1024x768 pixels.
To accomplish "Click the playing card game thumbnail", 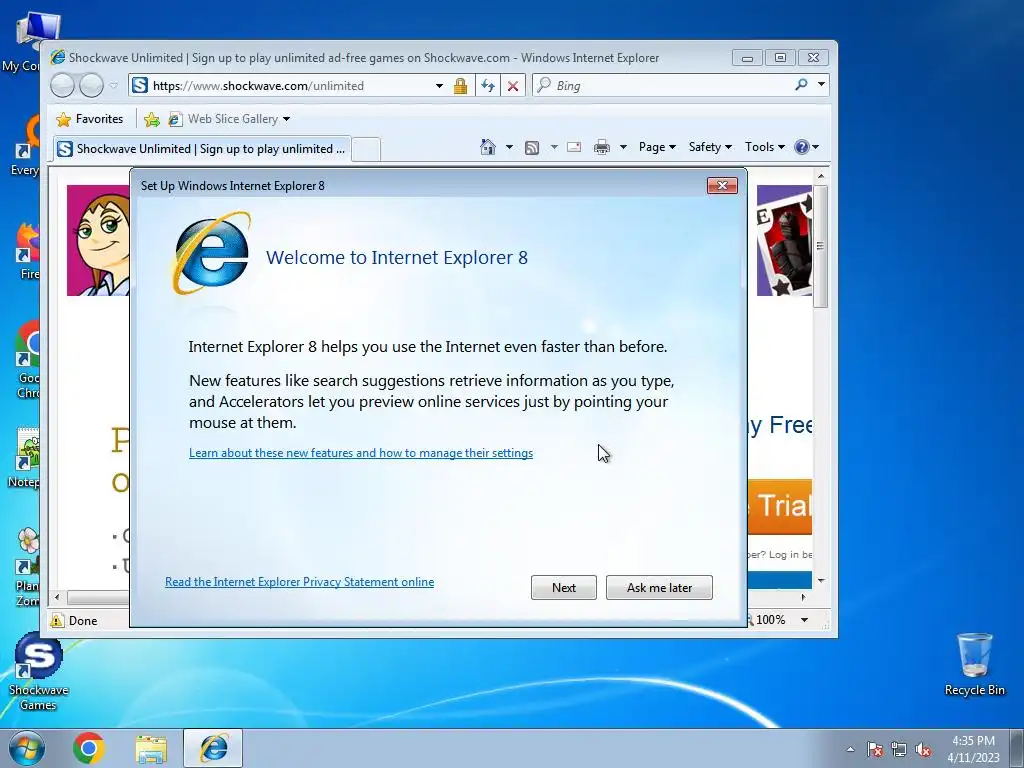I will (x=784, y=240).
